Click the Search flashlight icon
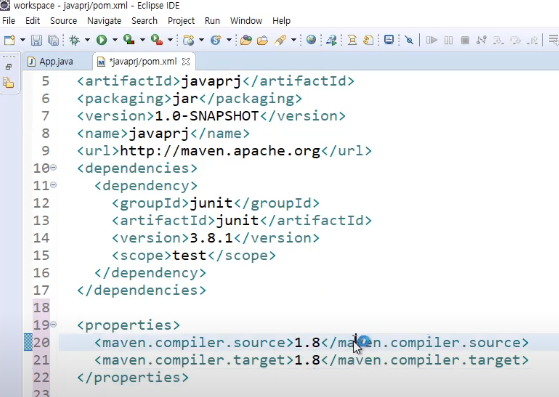 [280, 40]
